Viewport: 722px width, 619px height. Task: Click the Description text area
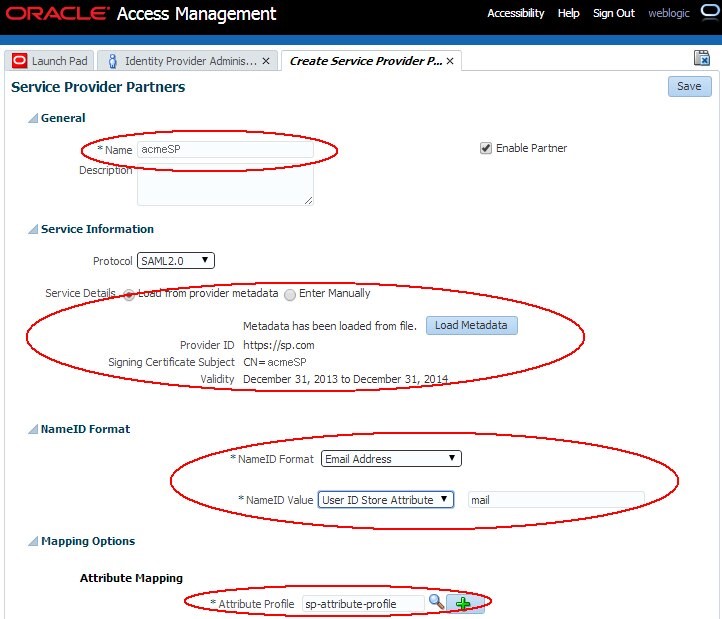[x=225, y=185]
